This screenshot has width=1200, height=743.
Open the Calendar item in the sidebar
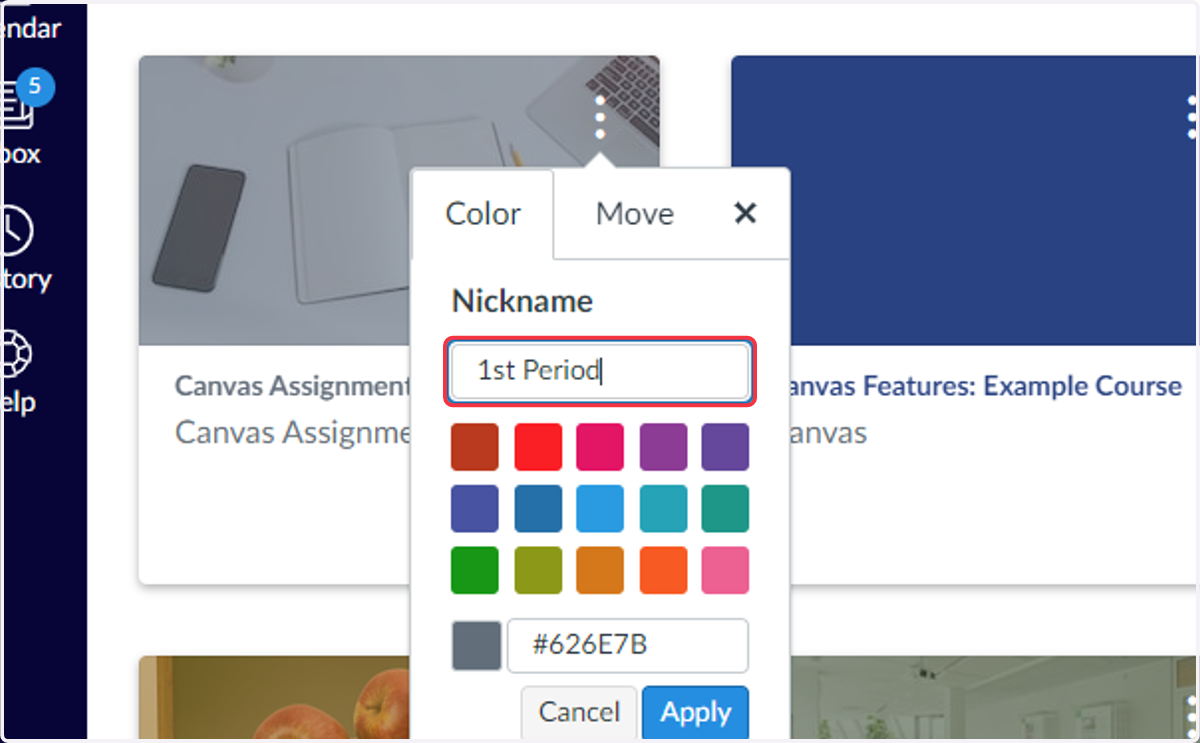click(31, 27)
